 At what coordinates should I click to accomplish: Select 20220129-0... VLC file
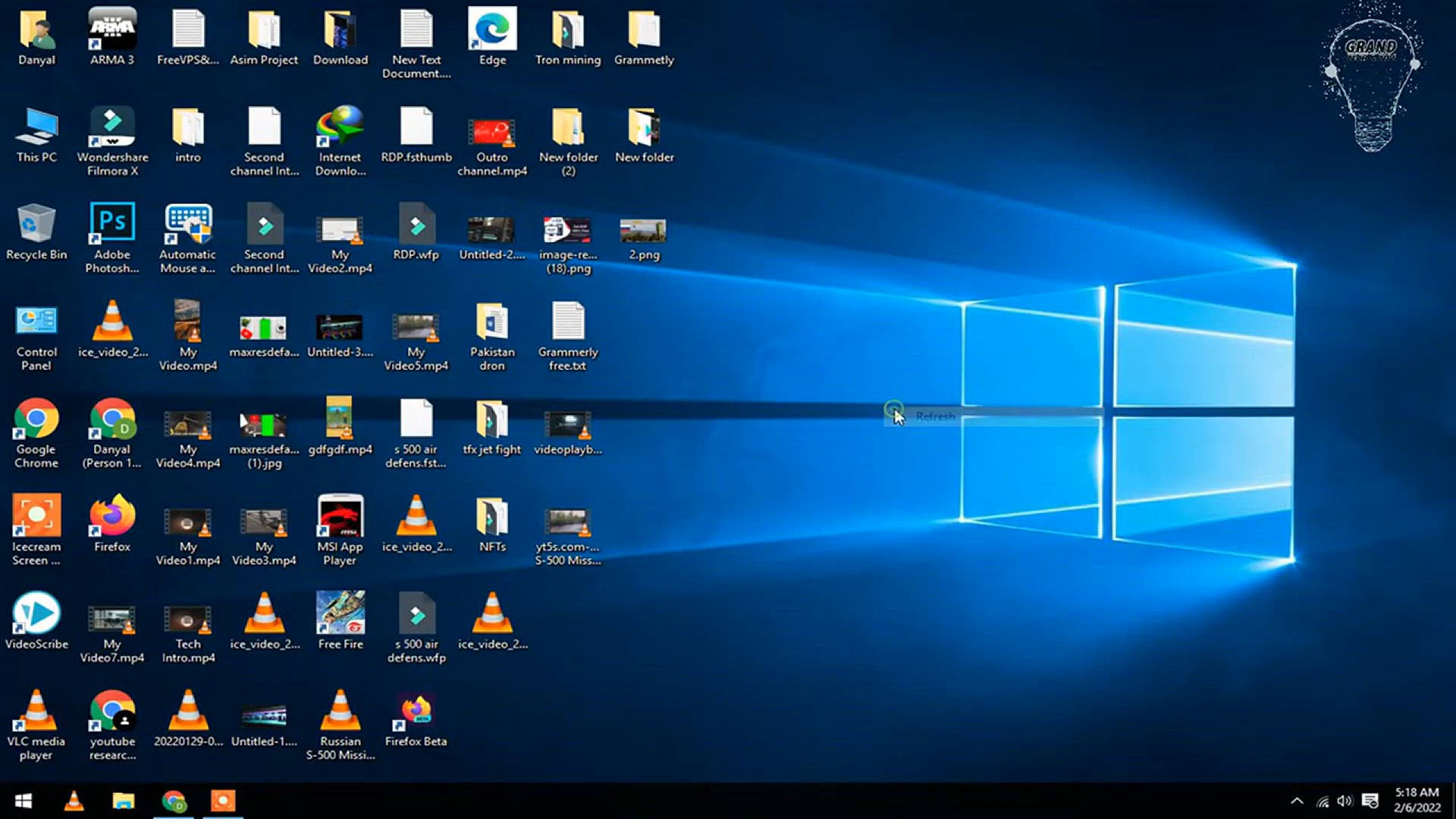point(188,719)
